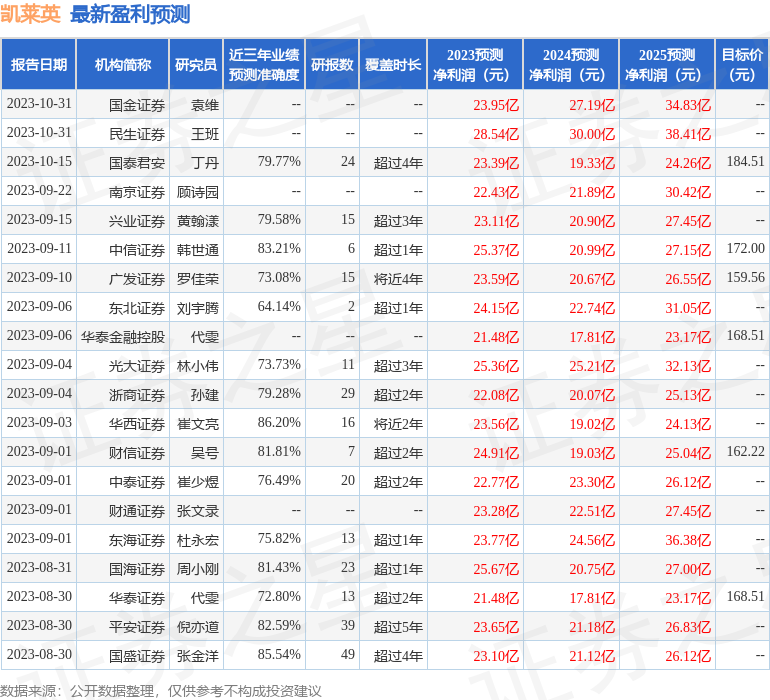Click researcher name 王班

205,134
